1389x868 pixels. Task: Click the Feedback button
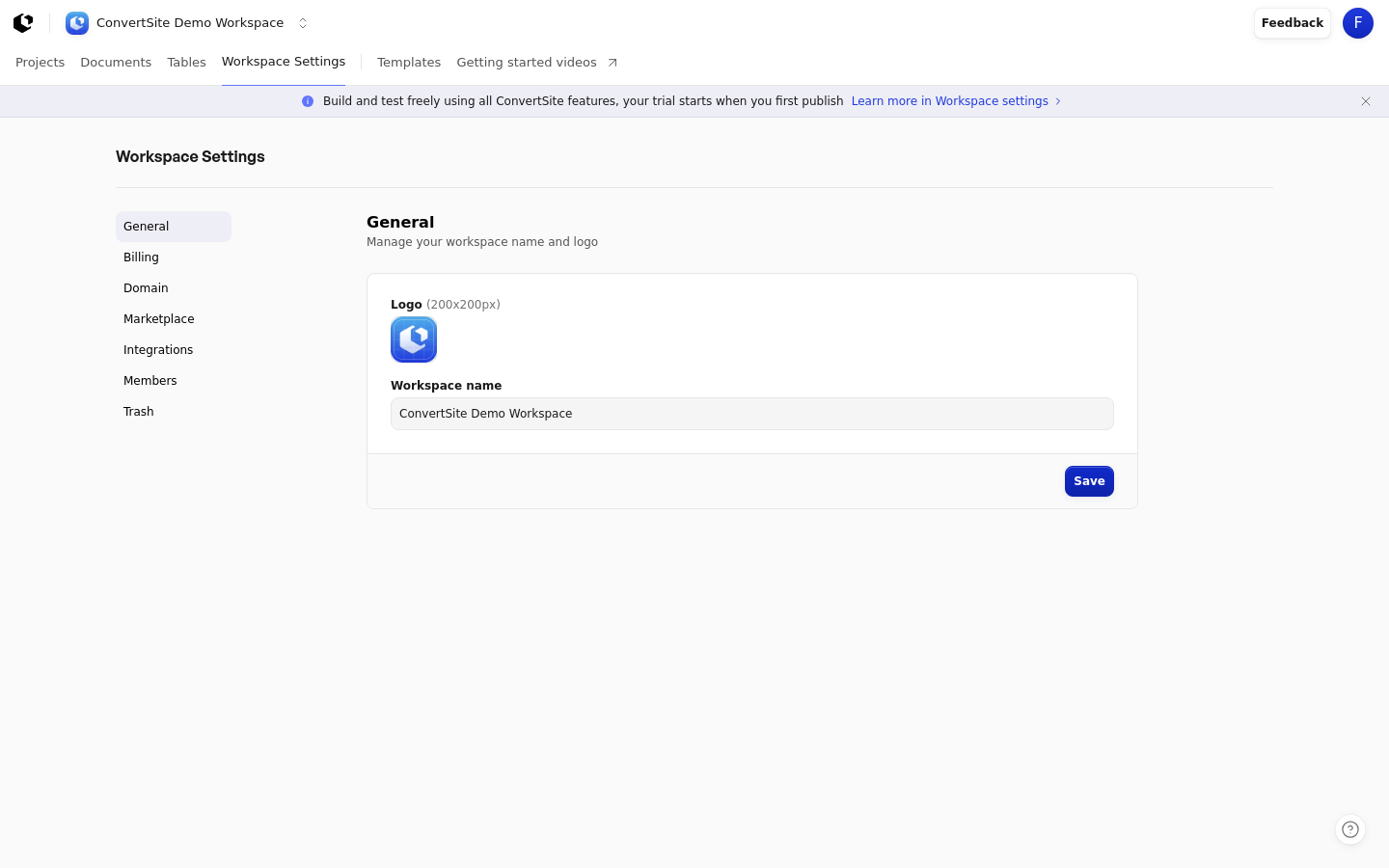pyautogui.click(x=1293, y=23)
